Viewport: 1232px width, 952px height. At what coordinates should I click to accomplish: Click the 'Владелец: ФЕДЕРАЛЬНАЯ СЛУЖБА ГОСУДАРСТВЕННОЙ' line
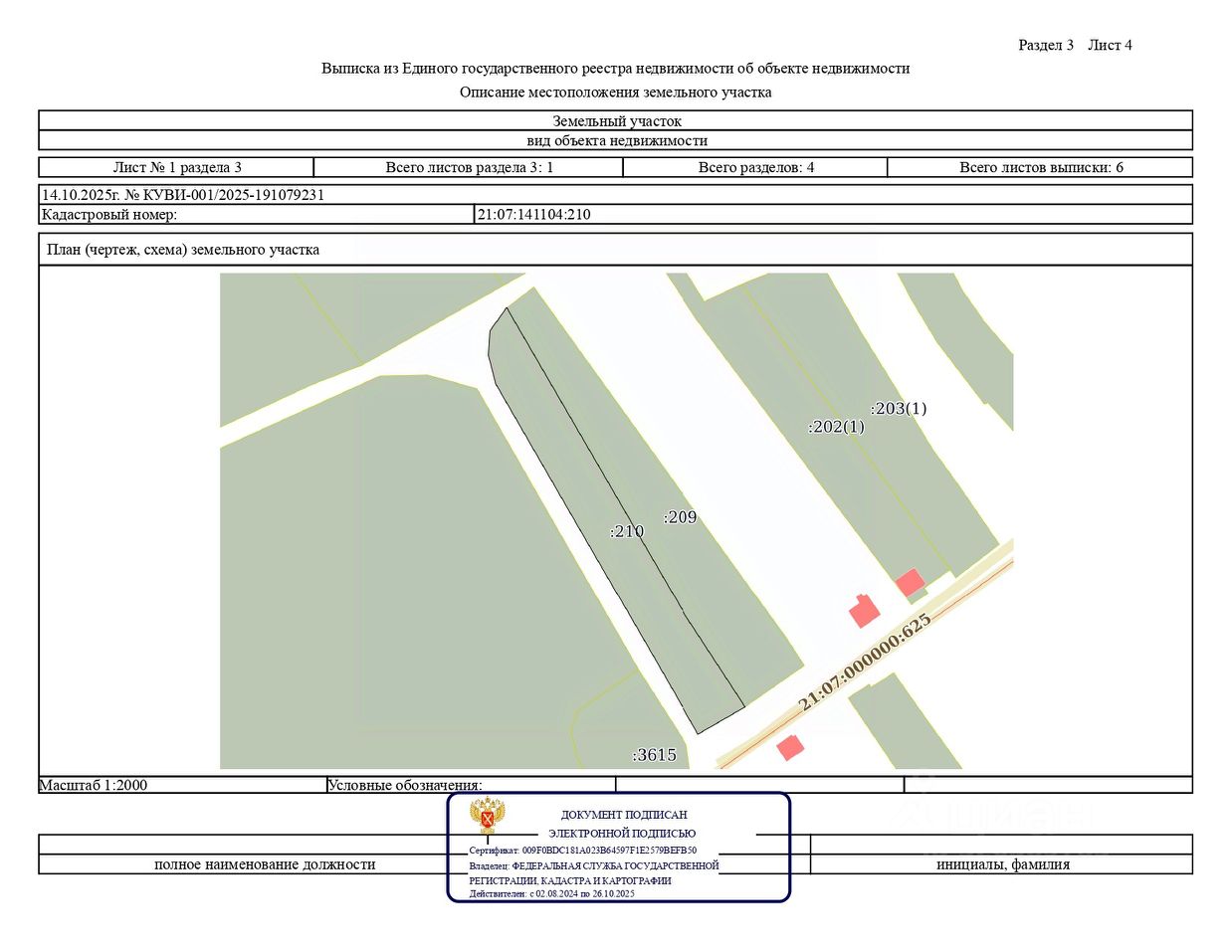click(594, 865)
